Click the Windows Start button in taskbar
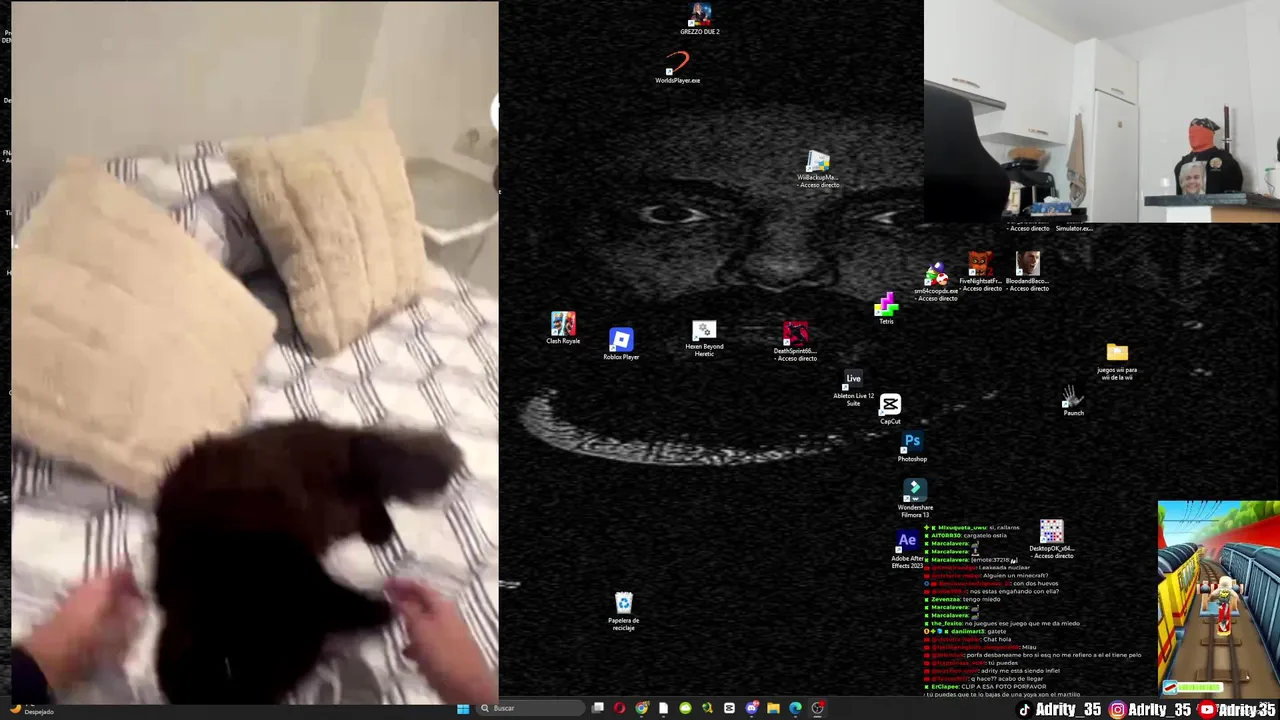Viewport: 1280px width, 720px height. [463, 708]
